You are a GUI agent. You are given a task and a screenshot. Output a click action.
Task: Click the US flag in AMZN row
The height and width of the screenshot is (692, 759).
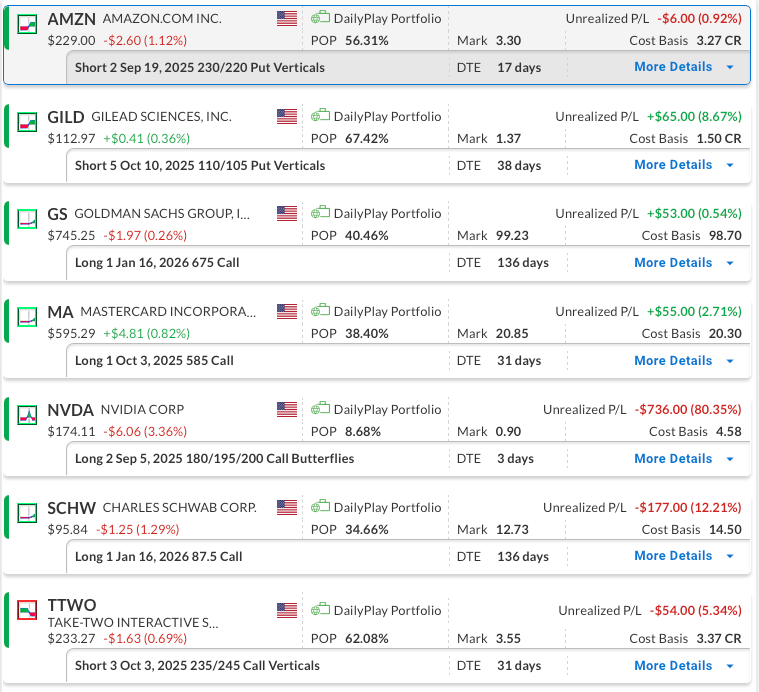tap(287, 18)
